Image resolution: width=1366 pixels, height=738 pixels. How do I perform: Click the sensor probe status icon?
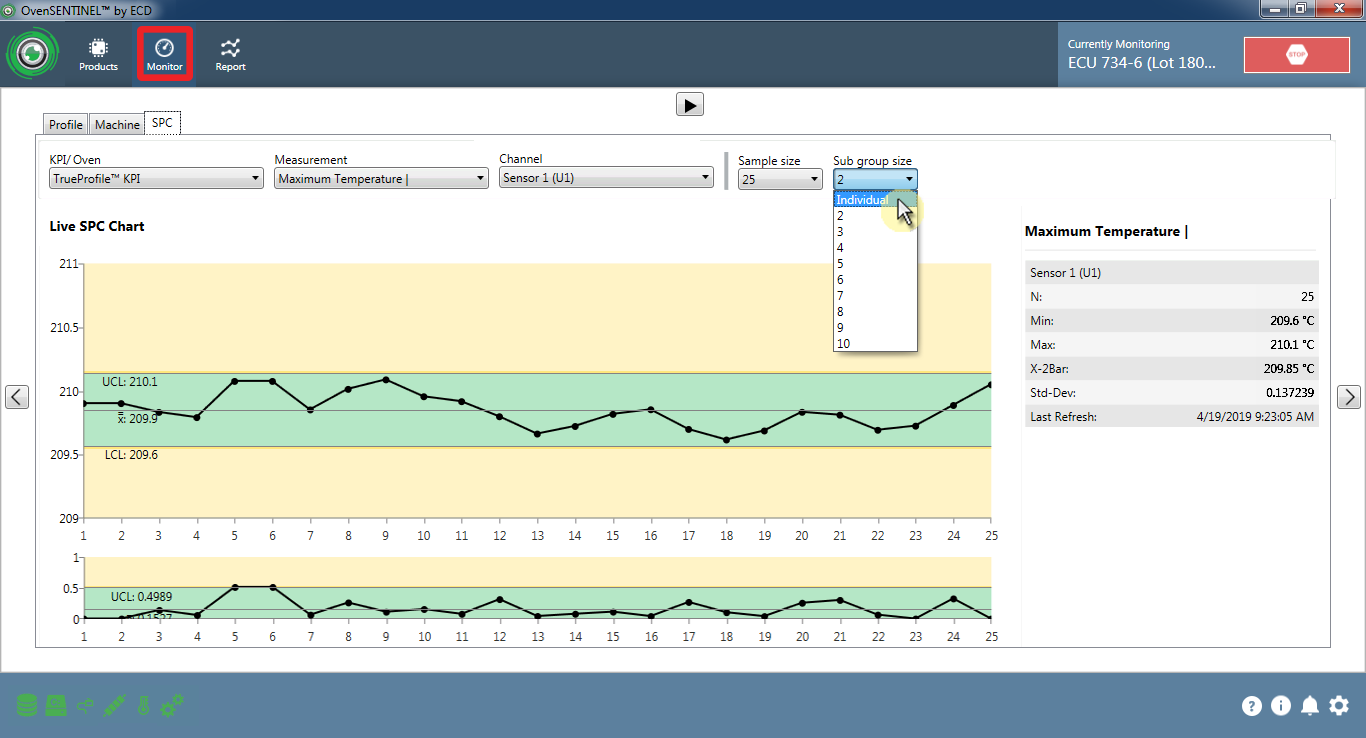point(114,706)
